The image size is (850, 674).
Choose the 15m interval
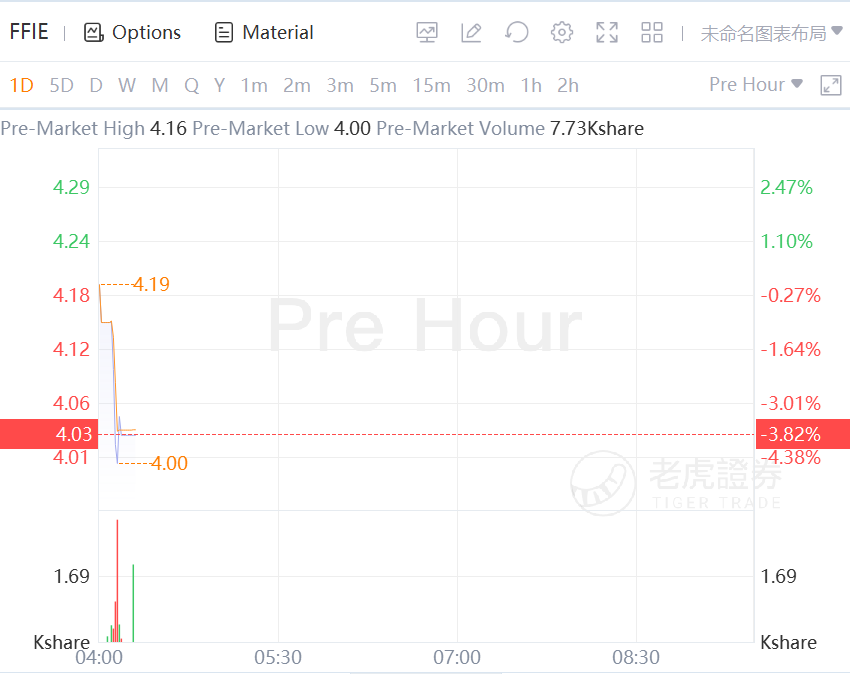click(431, 85)
